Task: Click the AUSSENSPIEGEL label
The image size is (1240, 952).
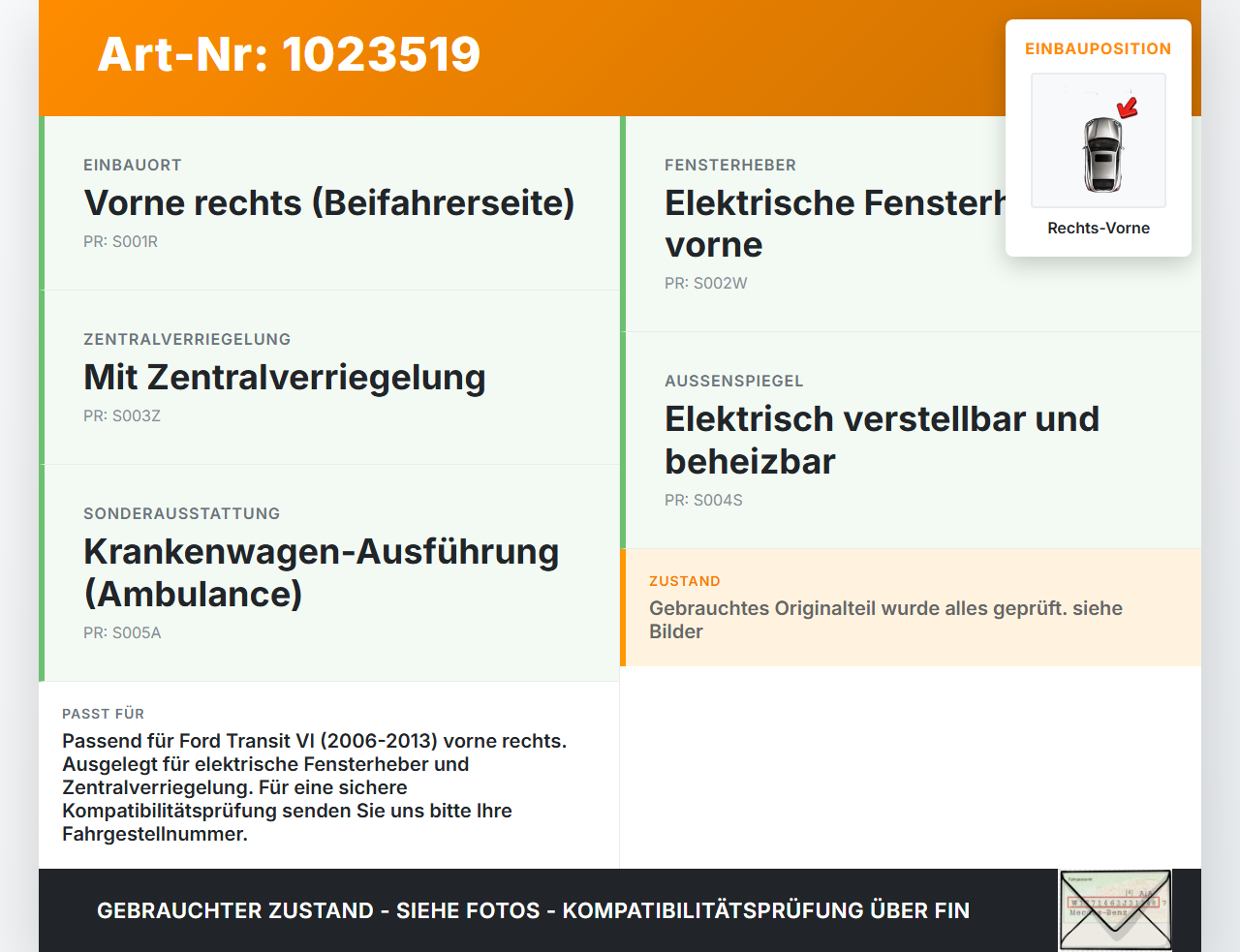Action: click(x=734, y=381)
